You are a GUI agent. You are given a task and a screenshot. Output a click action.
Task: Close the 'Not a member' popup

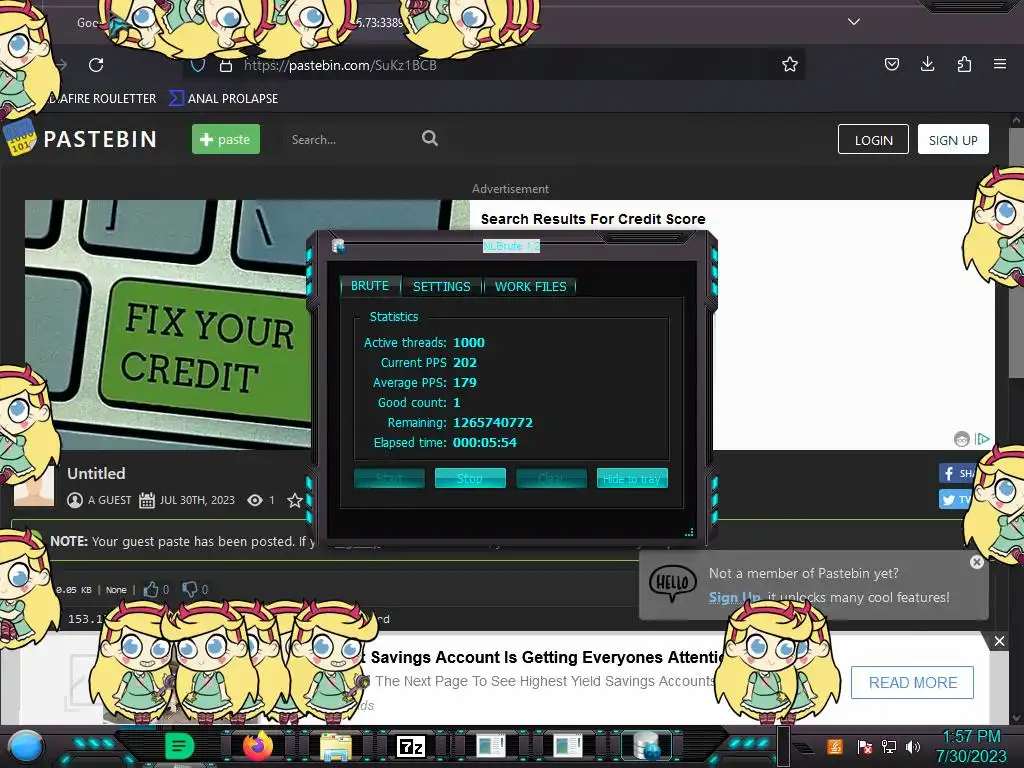tap(976, 562)
